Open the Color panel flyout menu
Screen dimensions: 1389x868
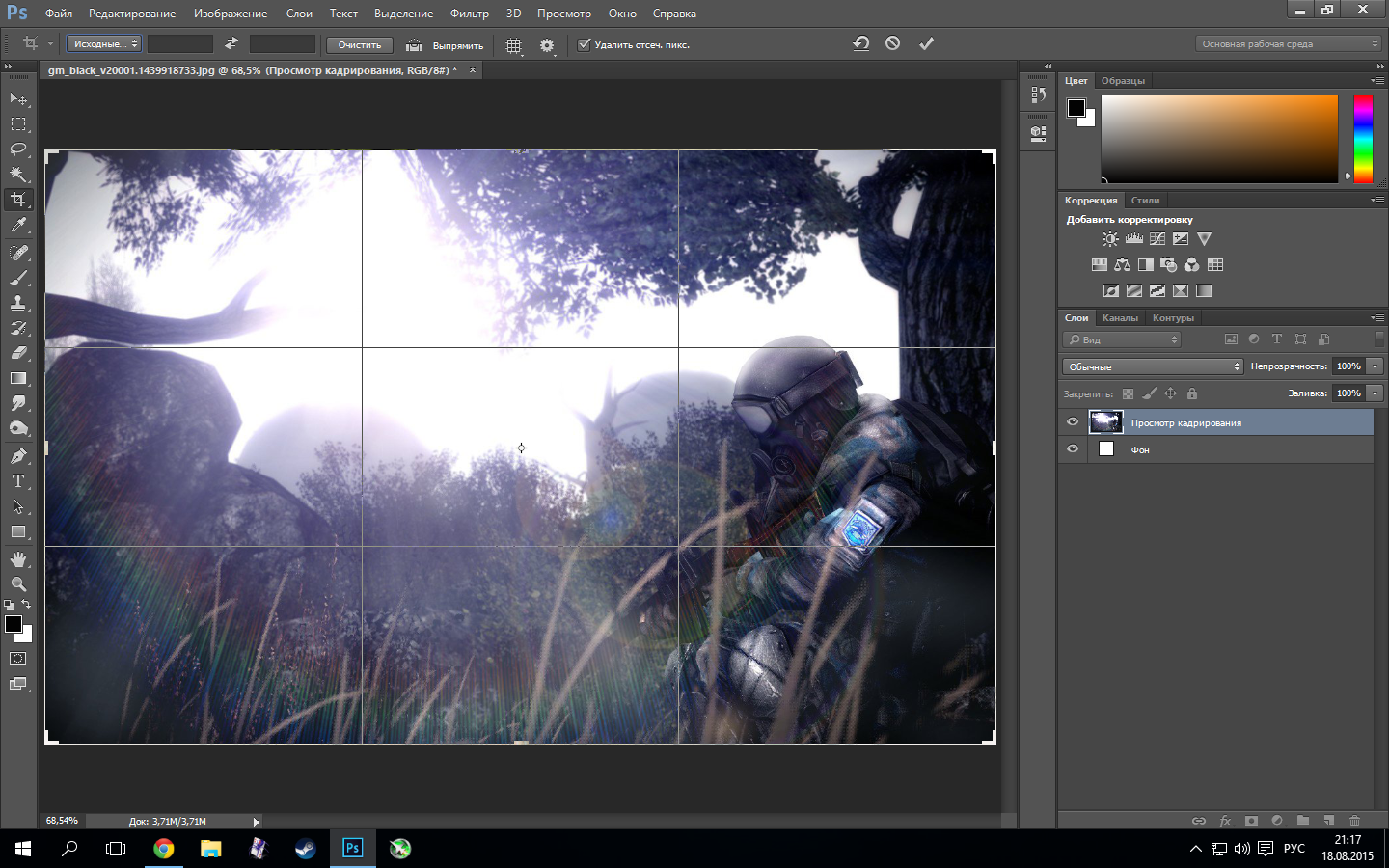(x=1377, y=80)
